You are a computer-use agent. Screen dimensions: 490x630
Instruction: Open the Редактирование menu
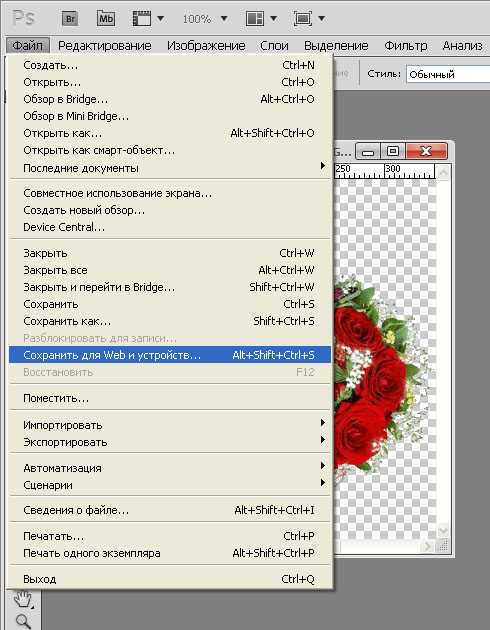(104, 45)
